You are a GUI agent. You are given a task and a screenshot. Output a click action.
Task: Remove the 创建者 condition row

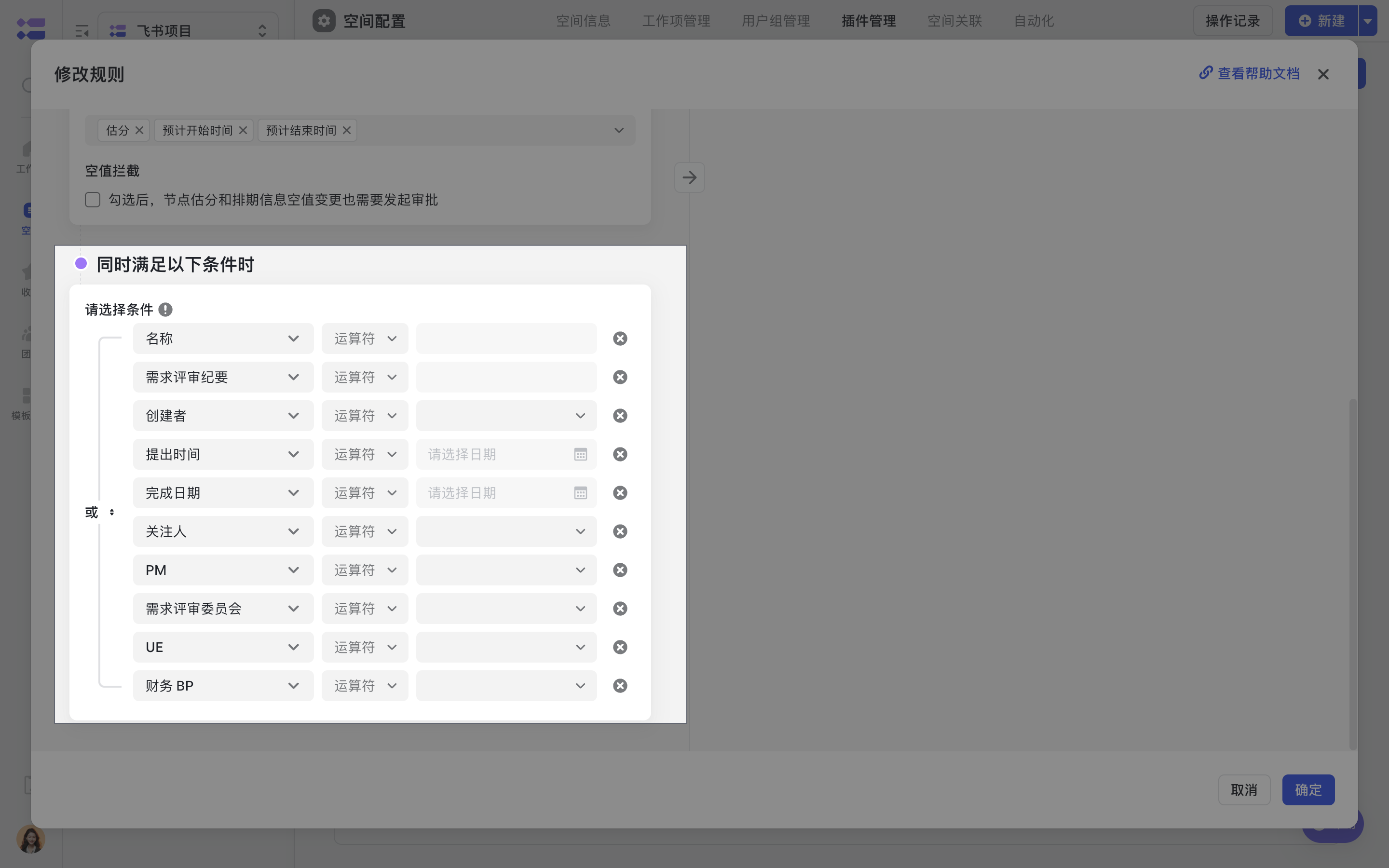click(620, 416)
